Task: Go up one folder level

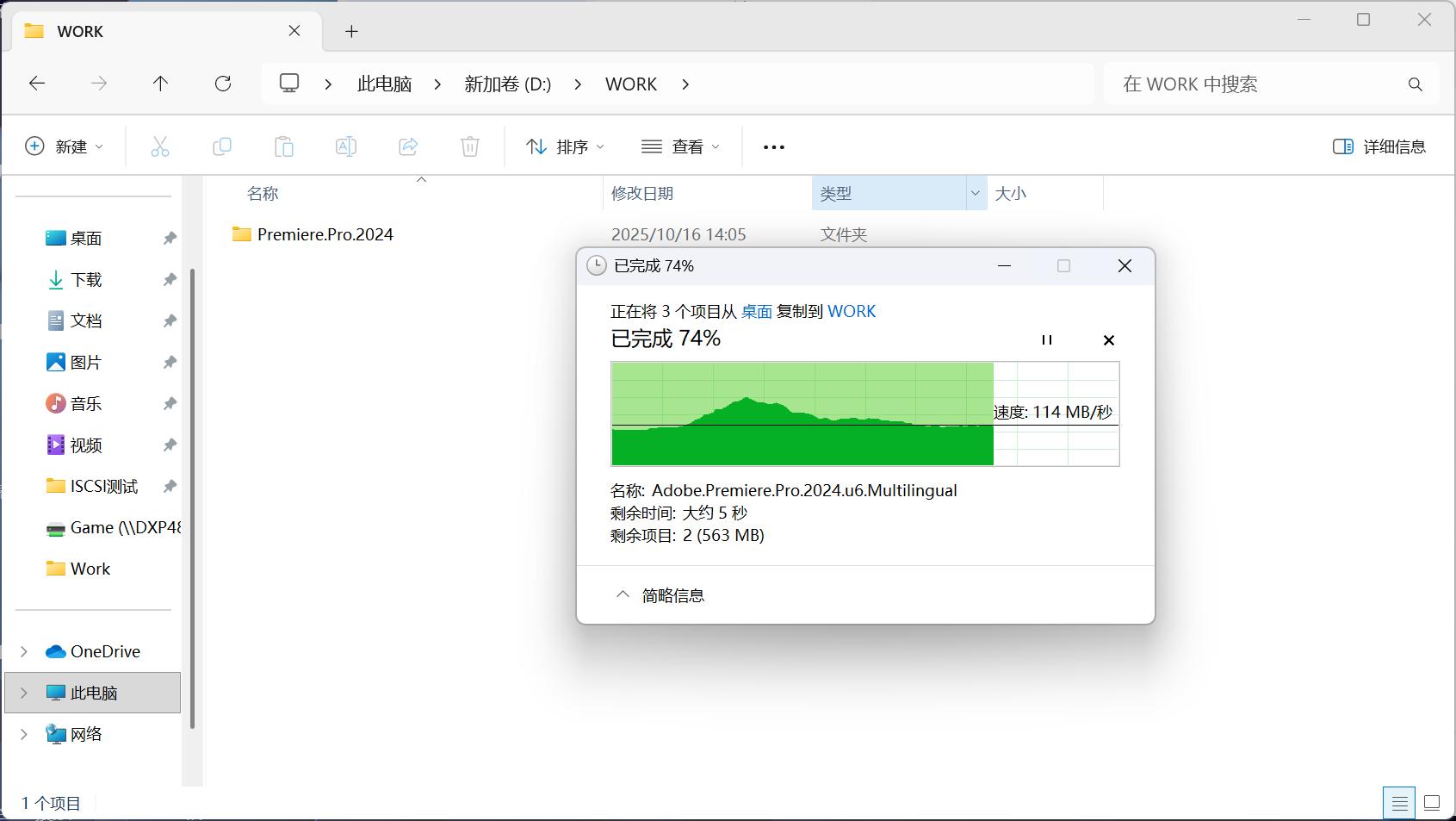Action: pos(160,84)
